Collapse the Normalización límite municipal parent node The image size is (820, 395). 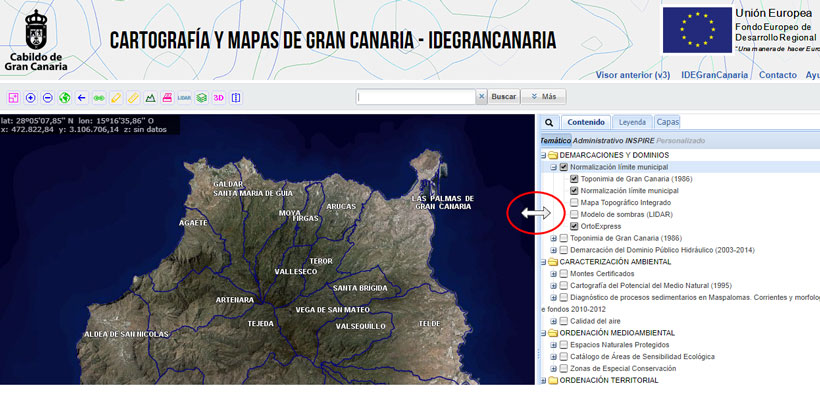553,167
